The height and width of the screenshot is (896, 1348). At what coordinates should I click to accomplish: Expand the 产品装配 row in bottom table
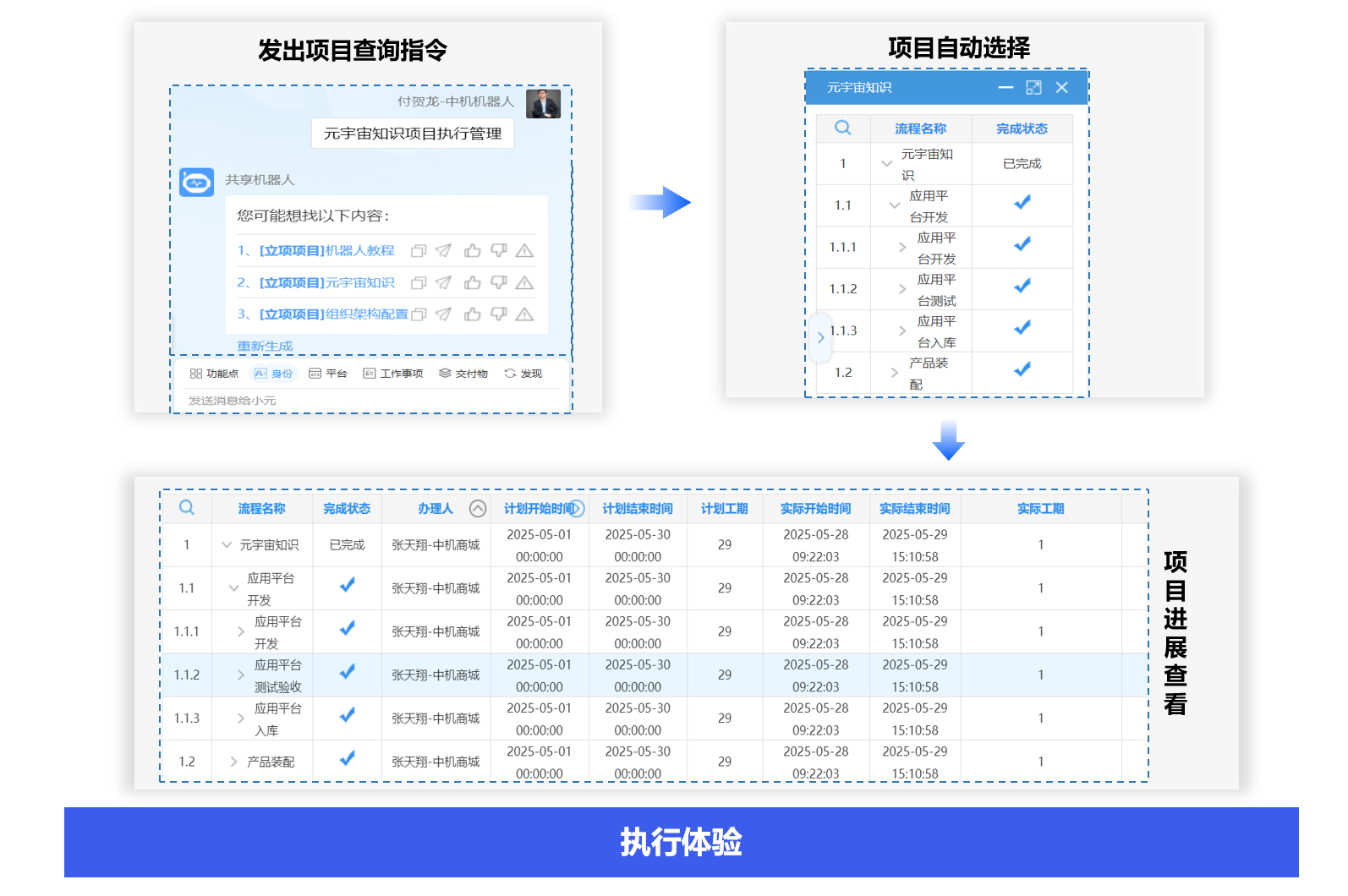tap(234, 762)
